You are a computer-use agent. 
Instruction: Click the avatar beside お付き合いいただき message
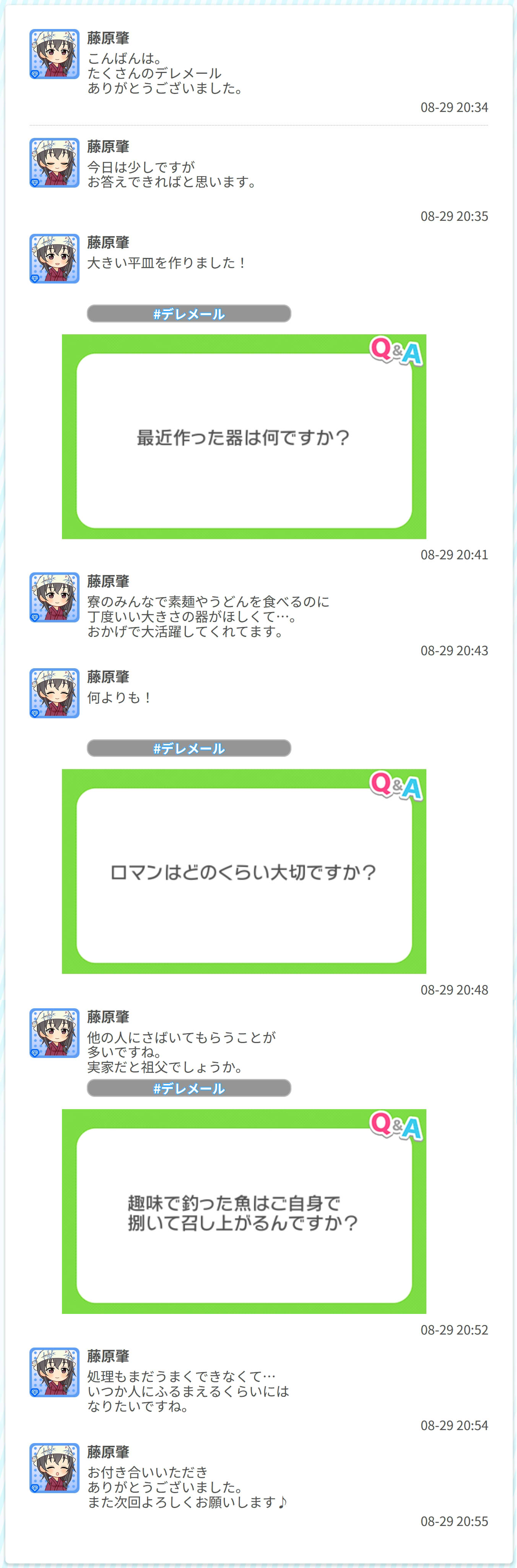coord(54,1468)
